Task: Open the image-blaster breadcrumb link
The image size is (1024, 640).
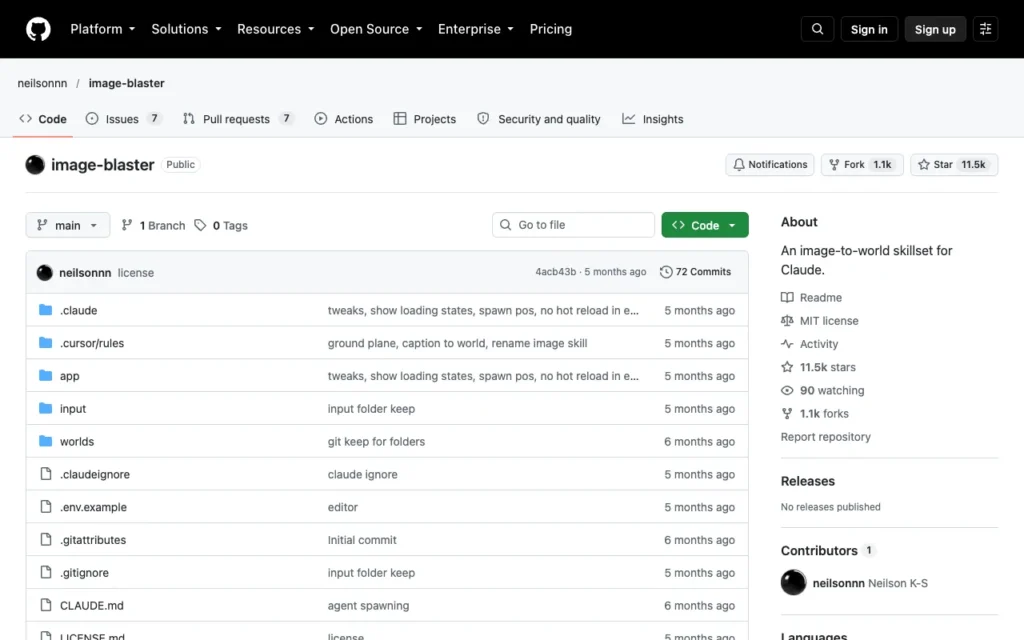Action: pyautogui.click(x=126, y=83)
